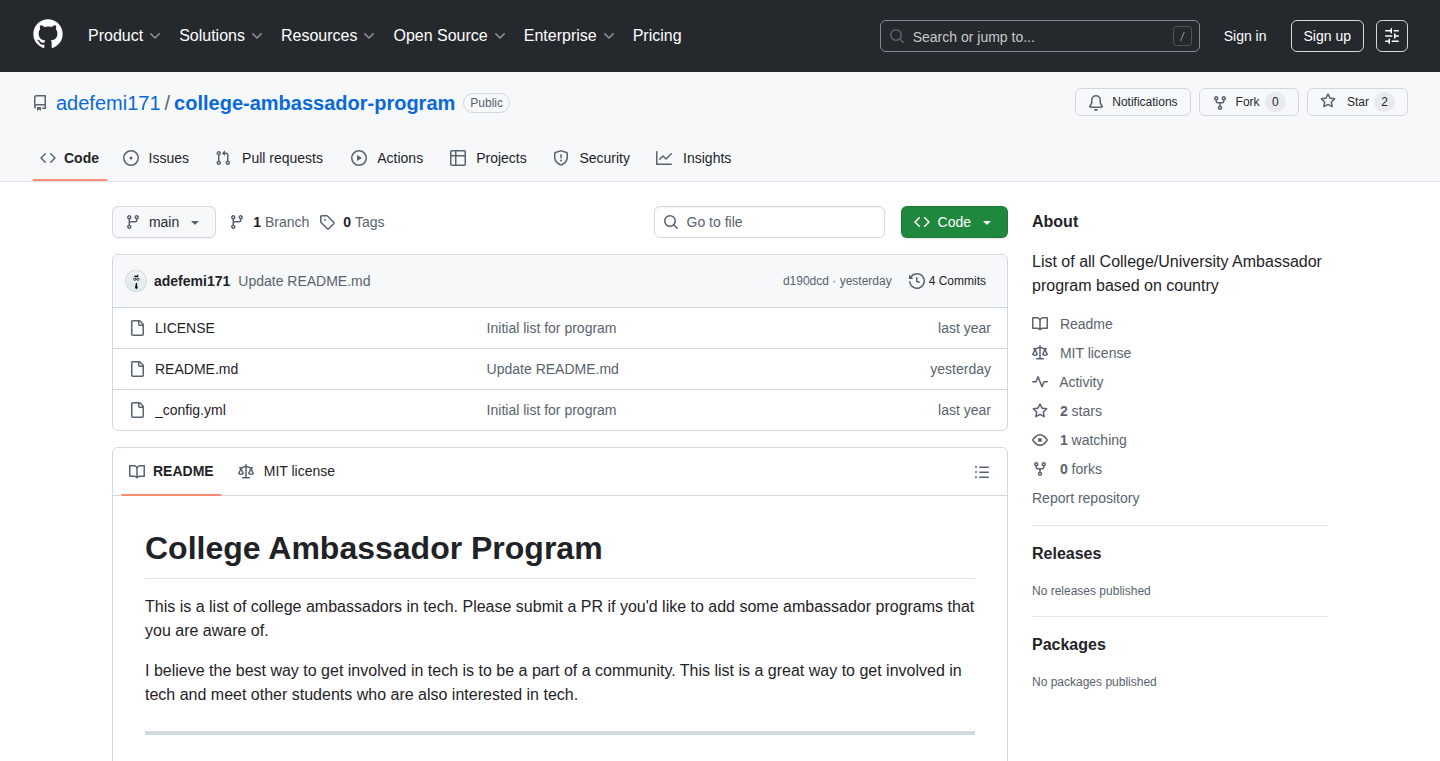Open the README.md file

(x=197, y=369)
